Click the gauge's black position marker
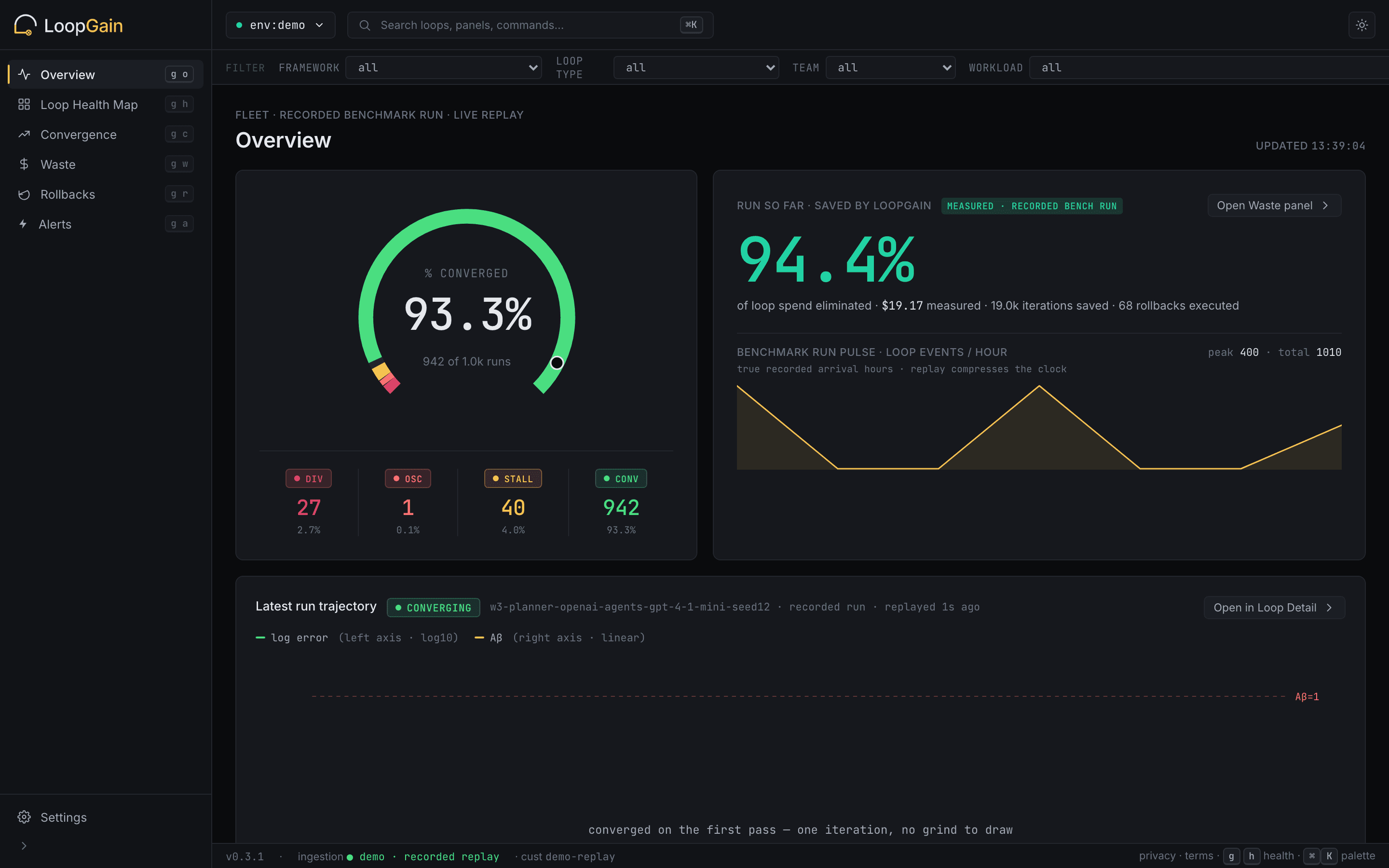The height and width of the screenshot is (868, 1389). tap(557, 363)
